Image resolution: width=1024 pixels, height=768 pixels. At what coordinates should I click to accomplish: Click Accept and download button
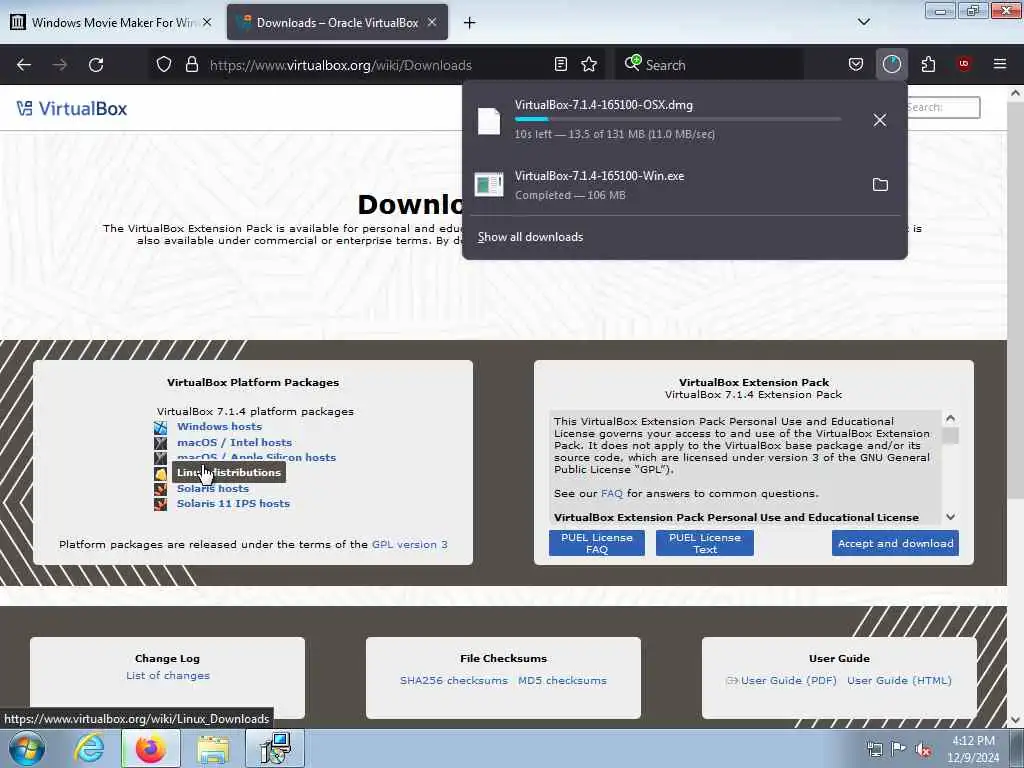tap(895, 543)
